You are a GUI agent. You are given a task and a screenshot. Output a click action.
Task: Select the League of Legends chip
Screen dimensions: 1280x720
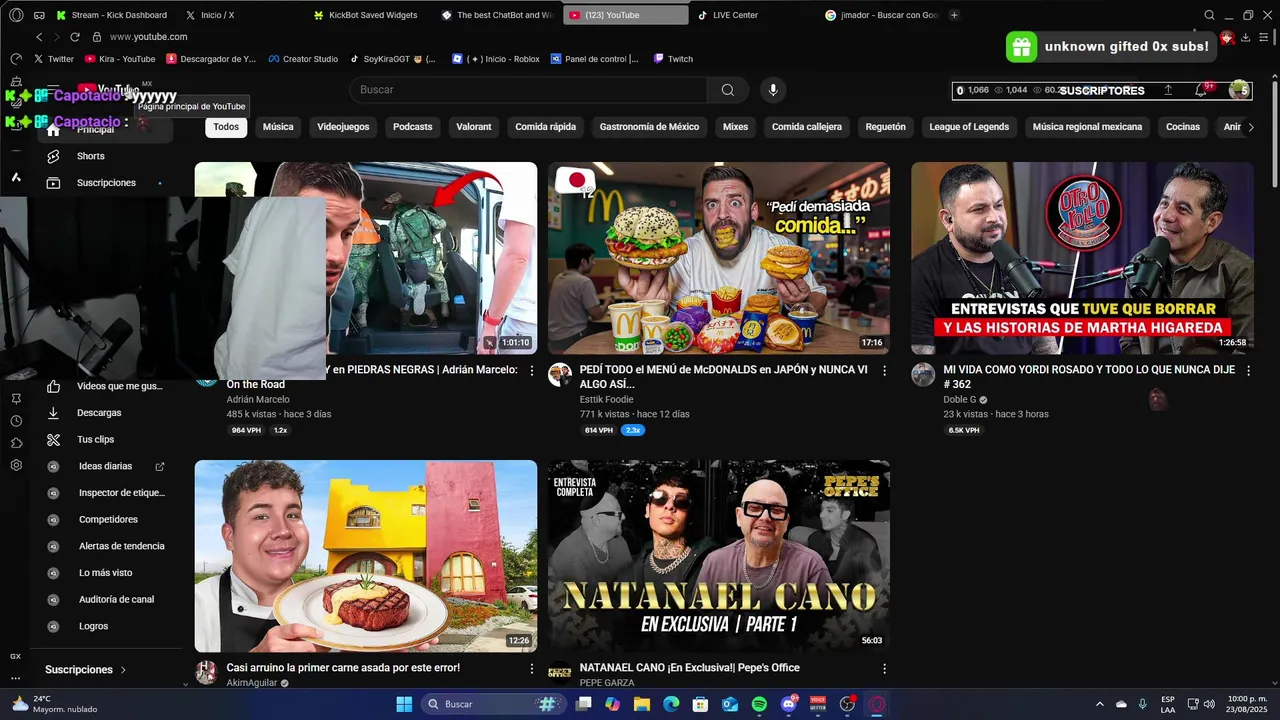coord(969,127)
